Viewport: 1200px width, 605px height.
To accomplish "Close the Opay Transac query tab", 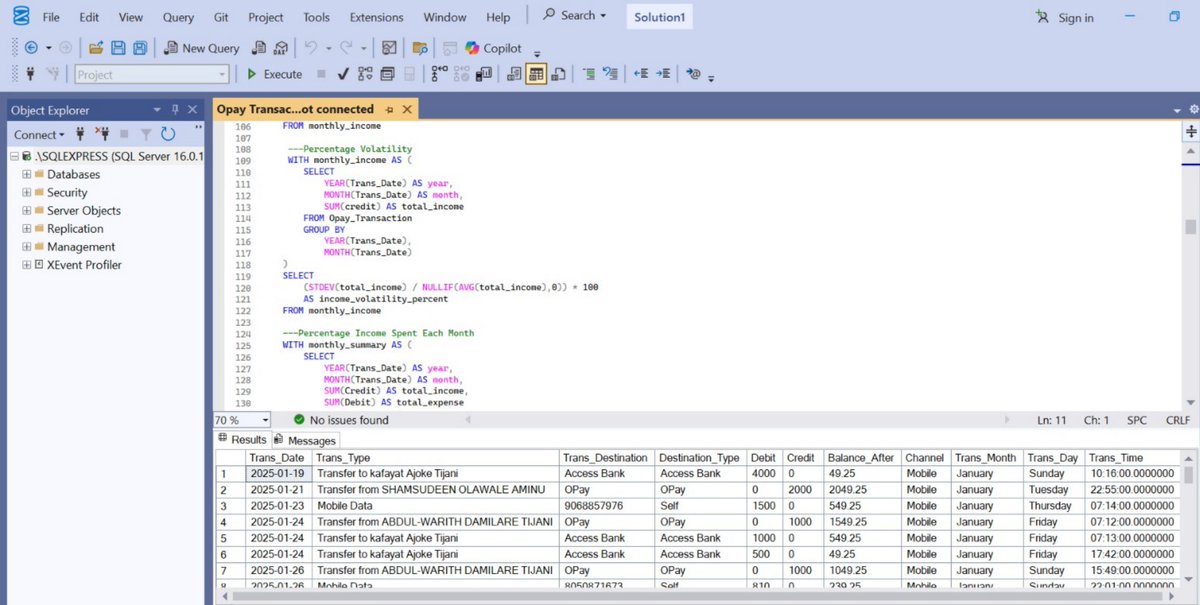I will point(407,109).
